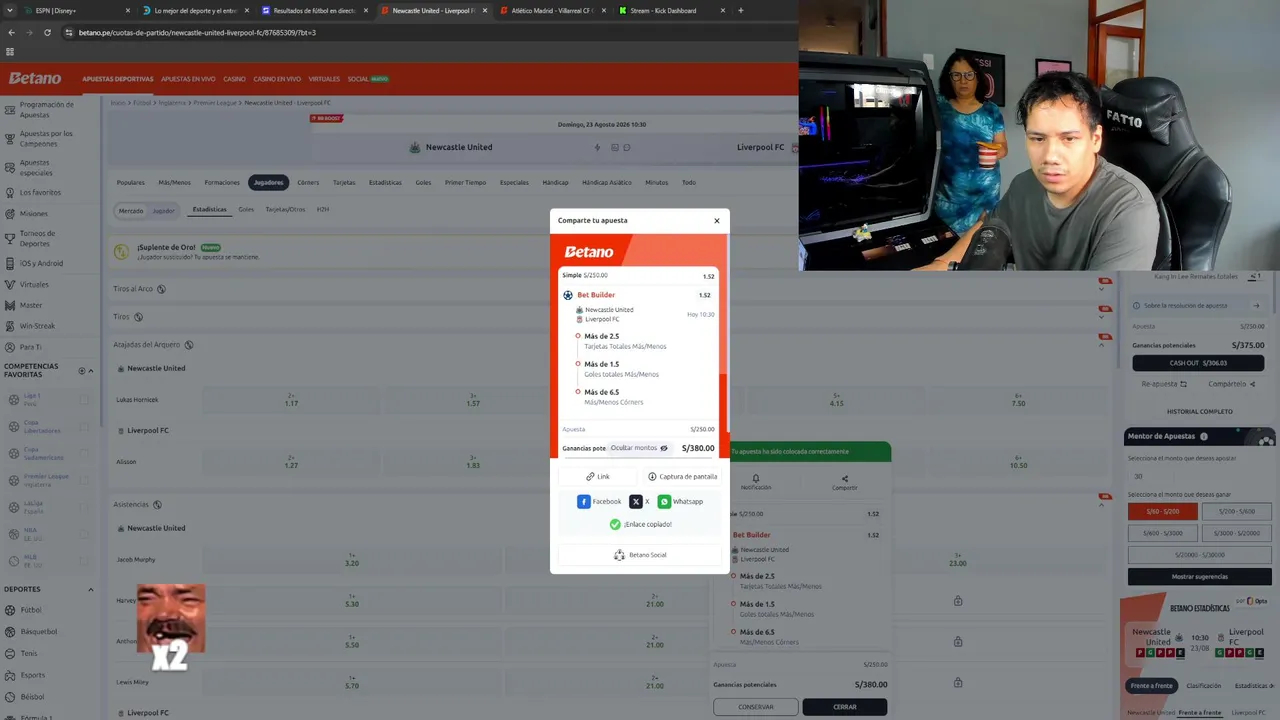Open Virtuales in the sidebar
Image resolution: width=1280 pixels, height=720 pixels.
click(x=34, y=284)
